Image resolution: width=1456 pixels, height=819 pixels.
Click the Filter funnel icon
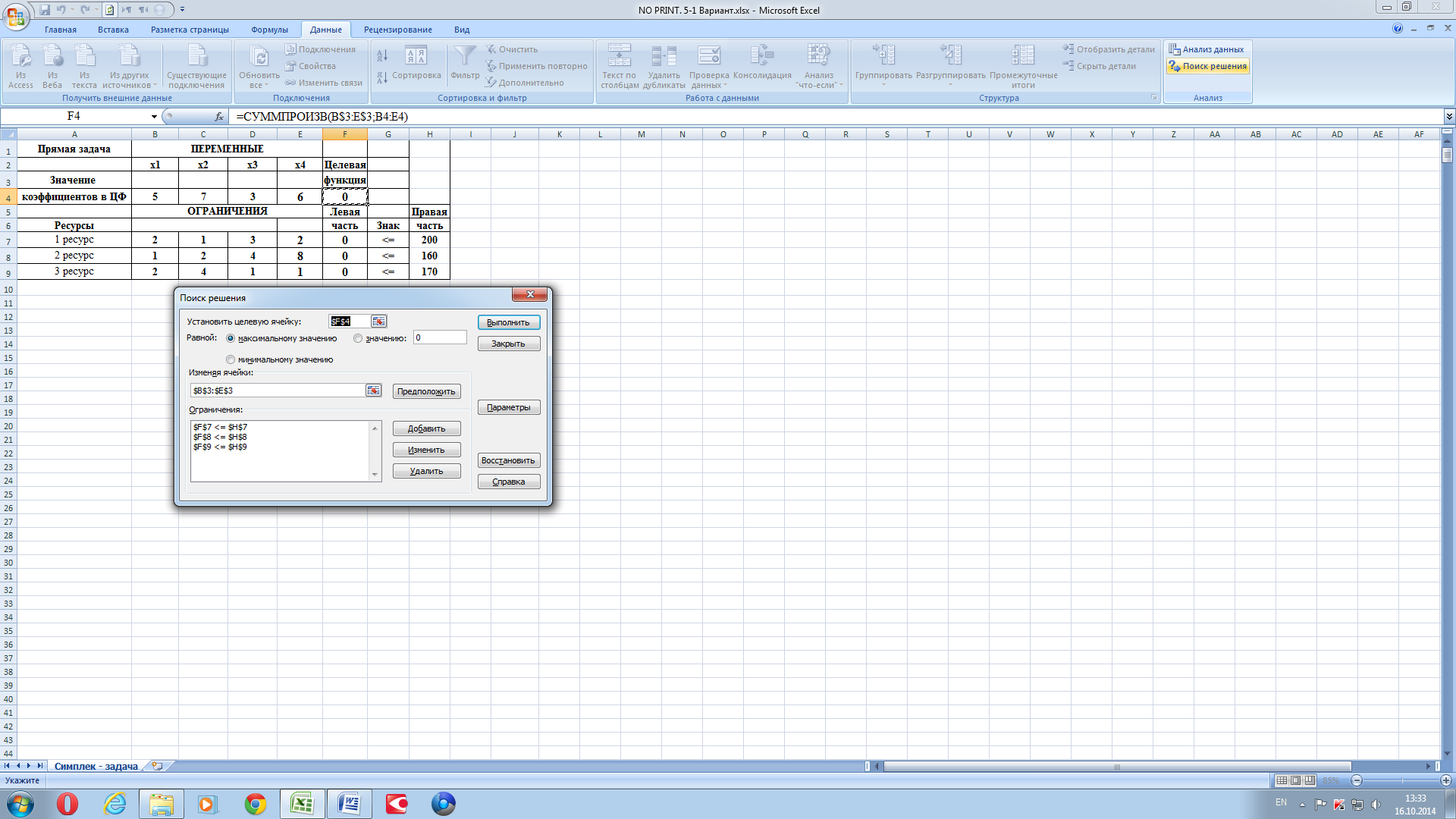(465, 56)
